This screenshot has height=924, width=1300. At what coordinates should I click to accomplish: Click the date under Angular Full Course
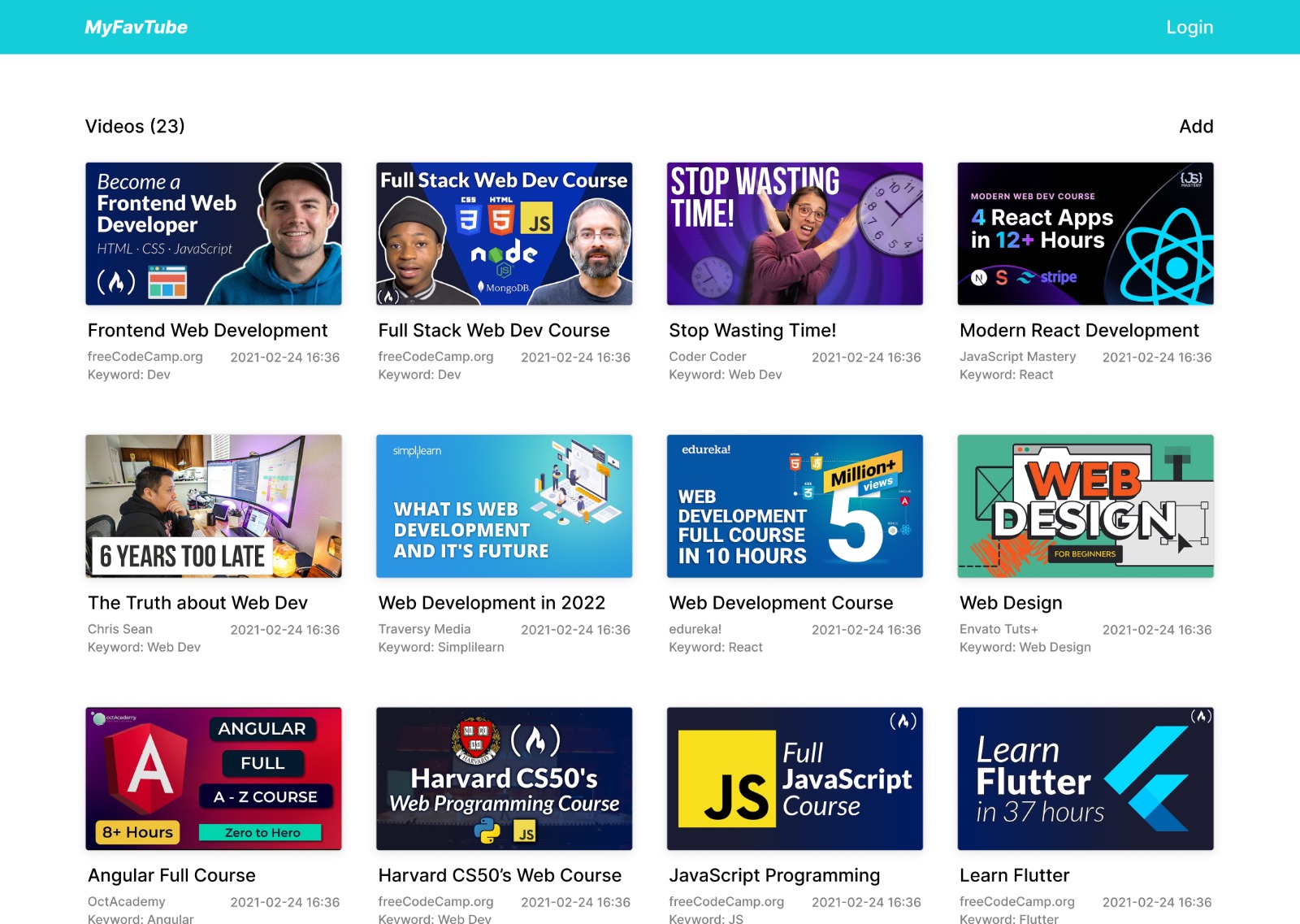pos(284,902)
